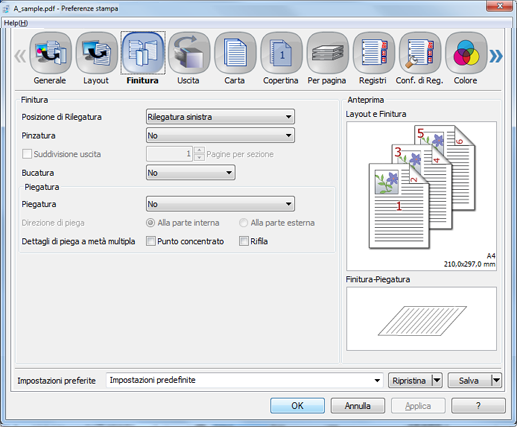
Task: Tick the Rifila checkbox
Action: (x=244, y=241)
